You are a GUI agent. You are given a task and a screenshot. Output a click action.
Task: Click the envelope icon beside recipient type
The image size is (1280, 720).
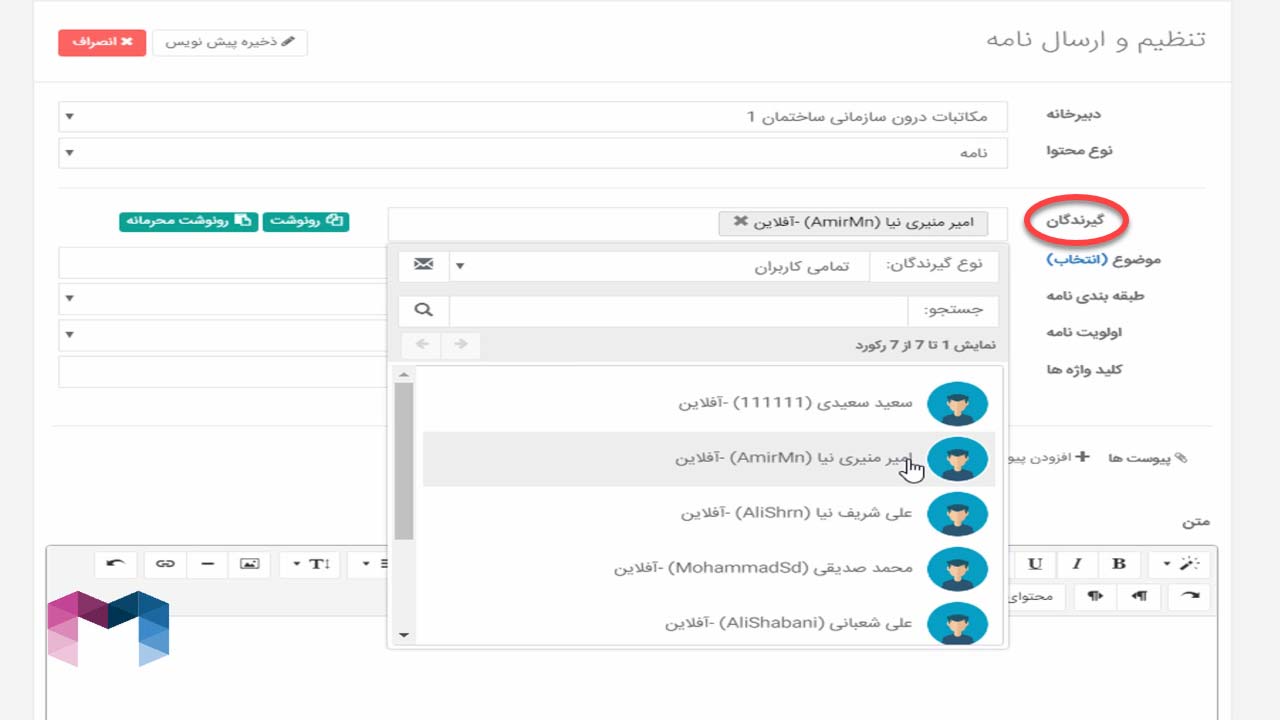[x=423, y=265]
